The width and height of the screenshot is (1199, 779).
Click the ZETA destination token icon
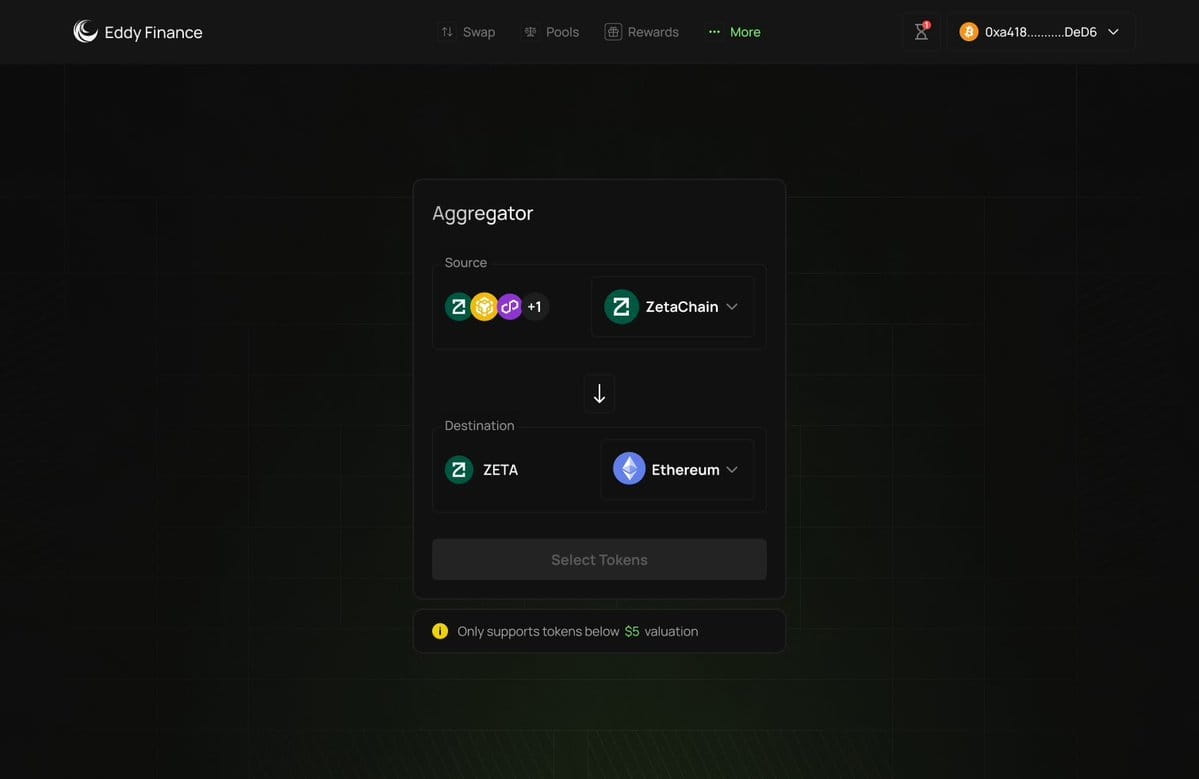(x=459, y=469)
